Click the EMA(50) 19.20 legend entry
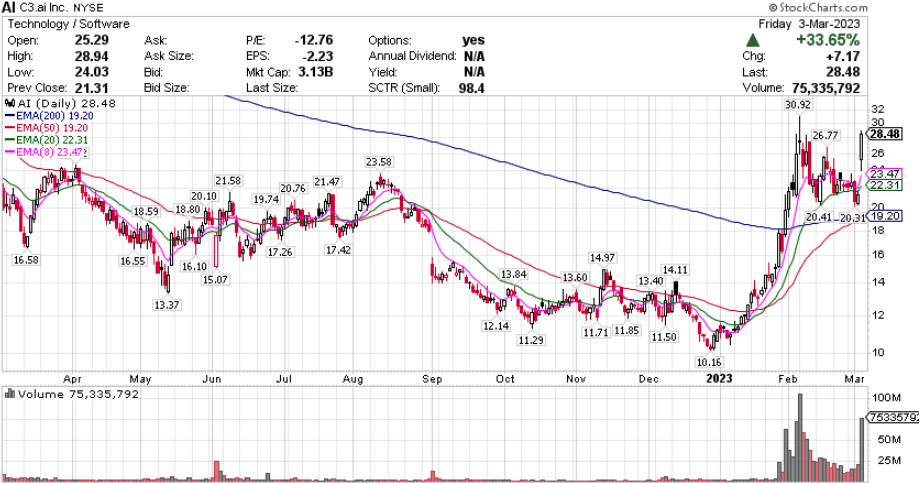 [x=46, y=128]
